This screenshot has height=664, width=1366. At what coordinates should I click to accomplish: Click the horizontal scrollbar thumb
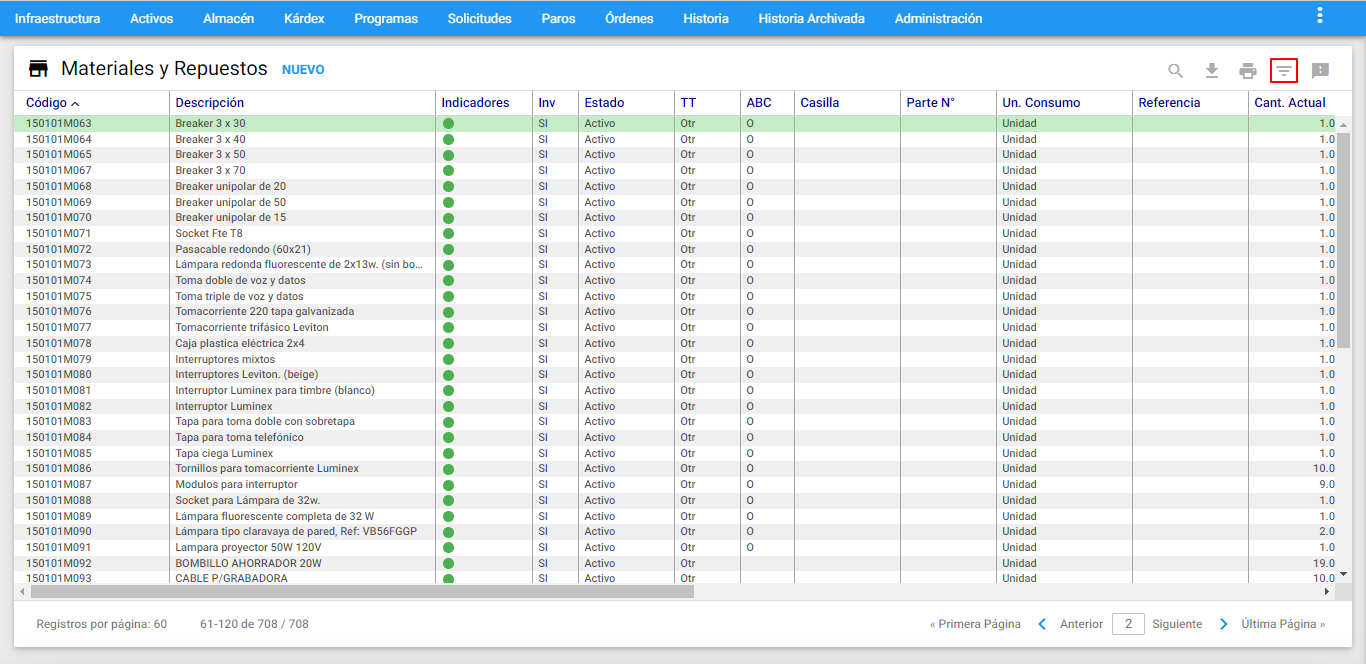click(x=361, y=592)
